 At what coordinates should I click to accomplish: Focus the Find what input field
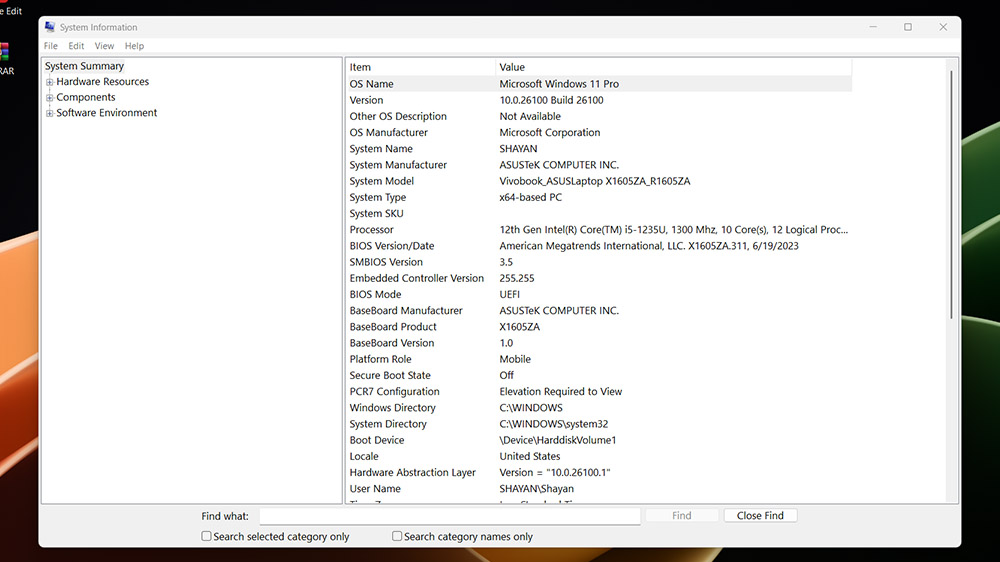[450, 515]
